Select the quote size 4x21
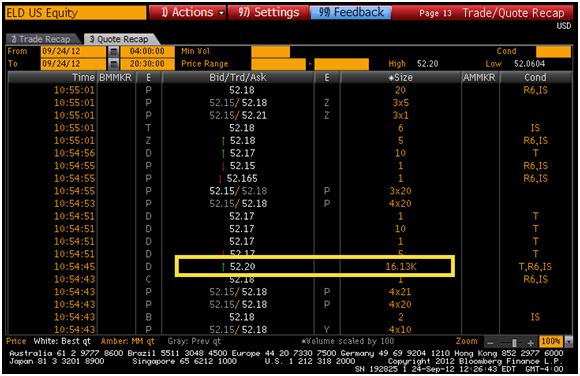 [x=400, y=292]
